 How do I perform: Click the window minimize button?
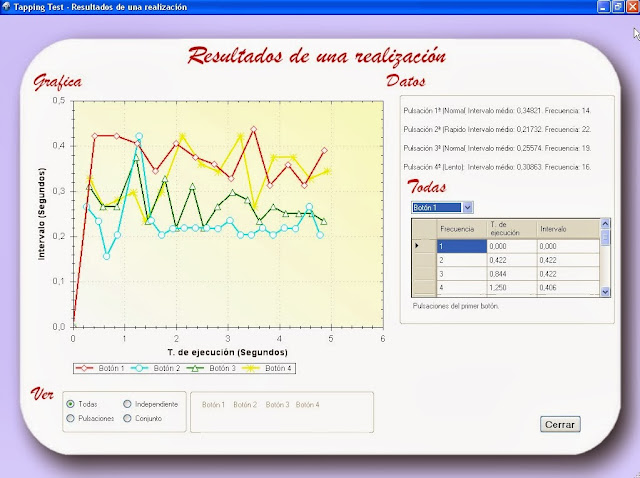click(x=604, y=7)
